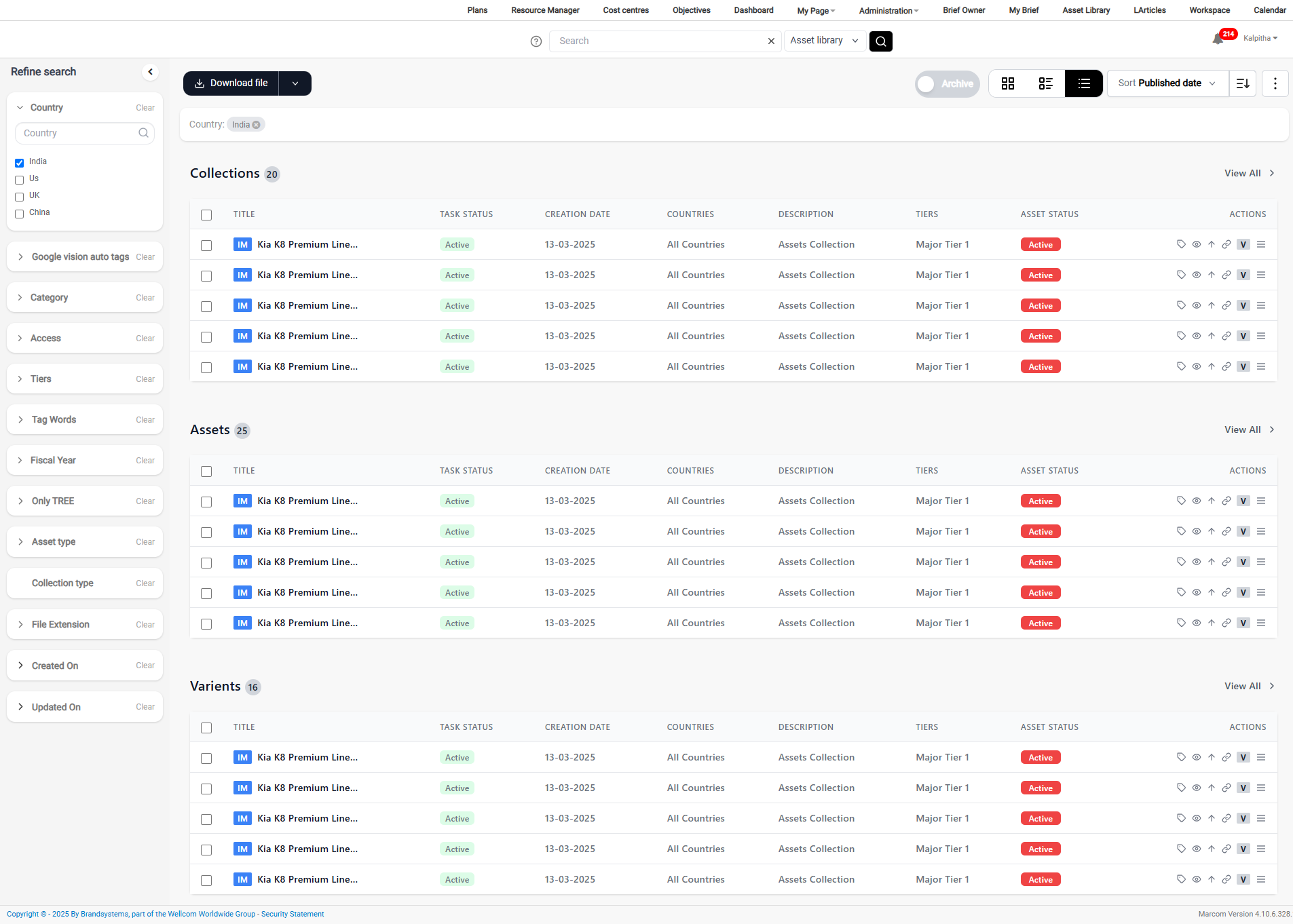Preview with the eye icon in the first Collections row
This screenshot has width=1293, height=924.
pyautogui.click(x=1197, y=244)
